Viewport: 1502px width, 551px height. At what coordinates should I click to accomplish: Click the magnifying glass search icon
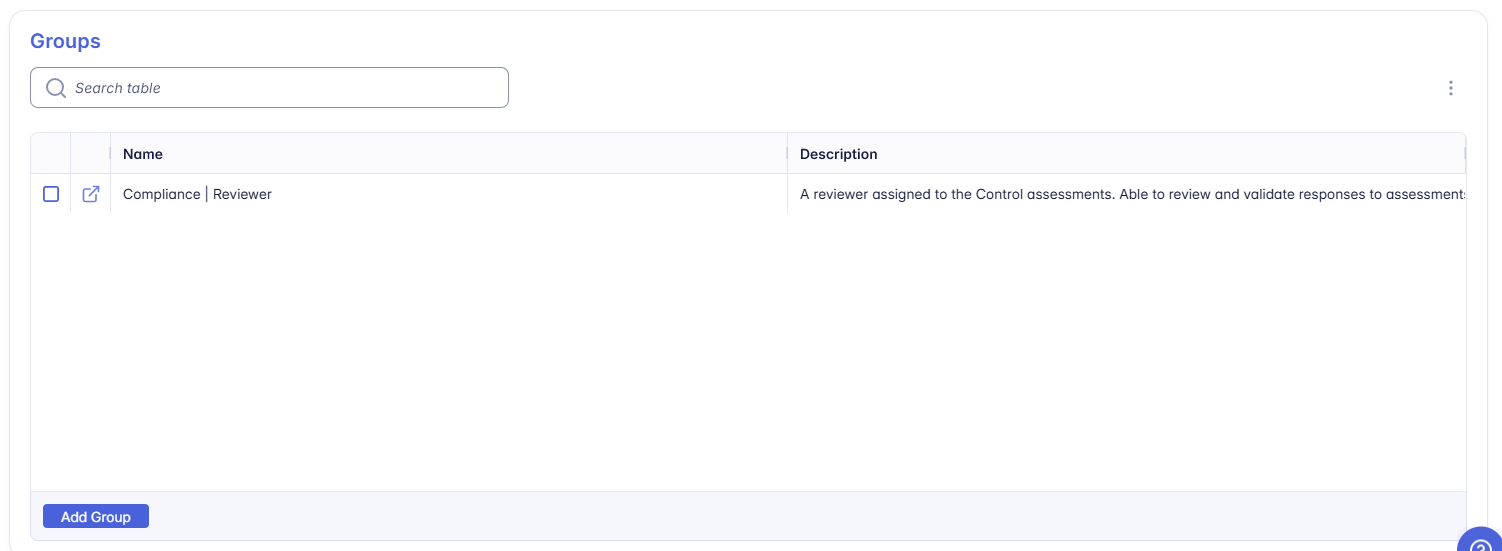point(56,88)
